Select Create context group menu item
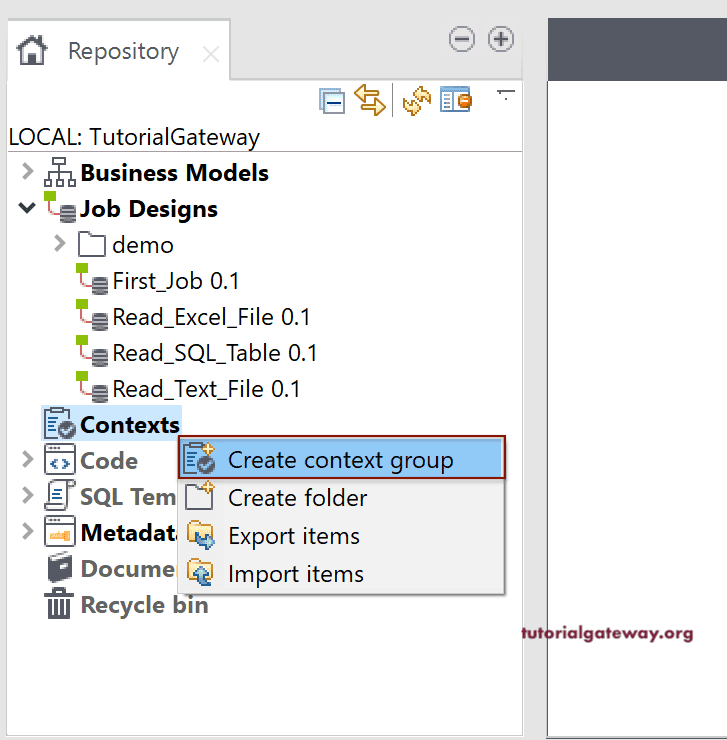Viewport: 727px width, 740px height. point(340,460)
